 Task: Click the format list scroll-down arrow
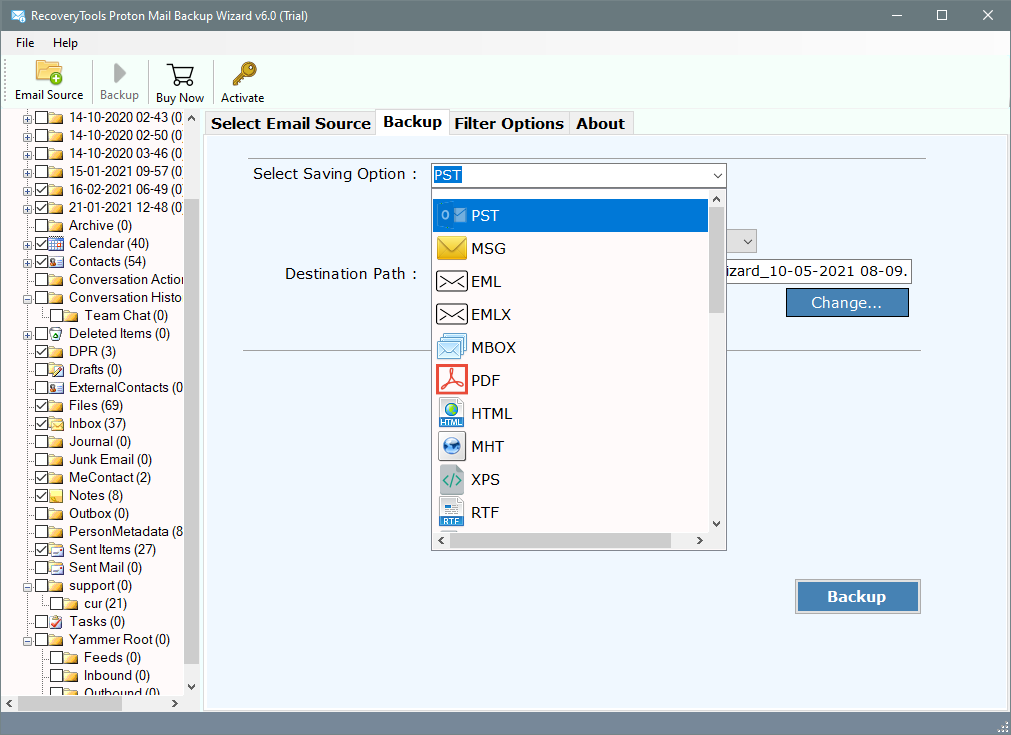pyautogui.click(x=716, y=524)
